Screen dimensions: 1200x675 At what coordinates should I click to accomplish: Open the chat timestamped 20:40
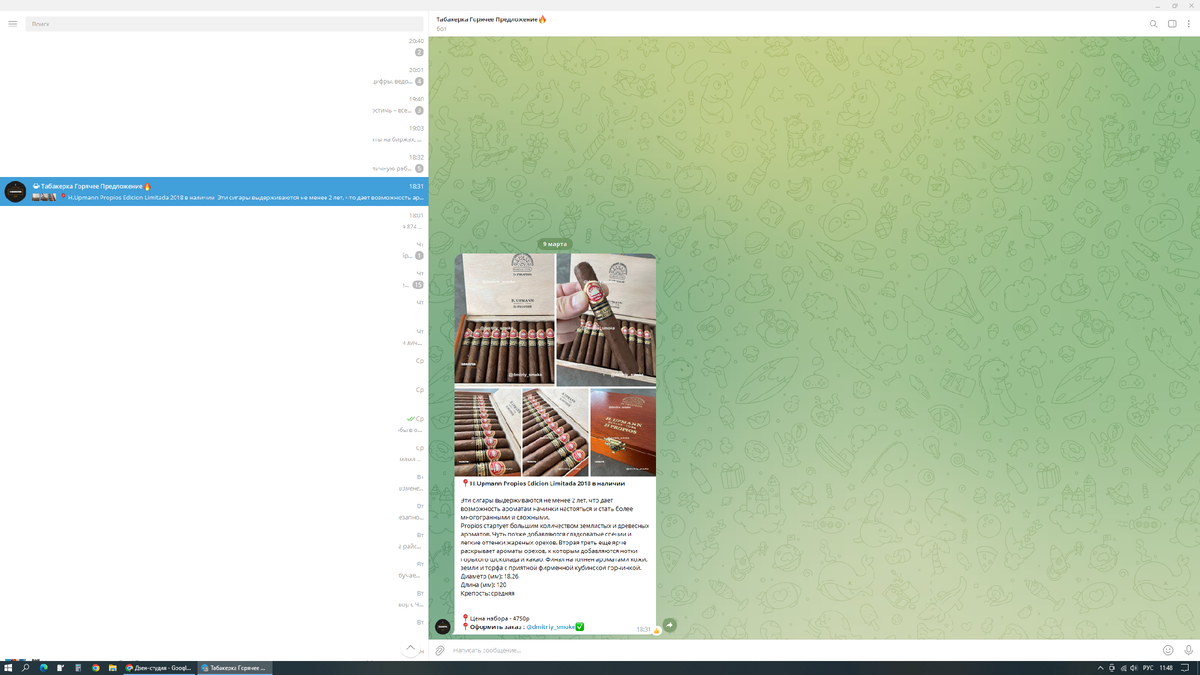pyautogui.click(x=214, y=46)
